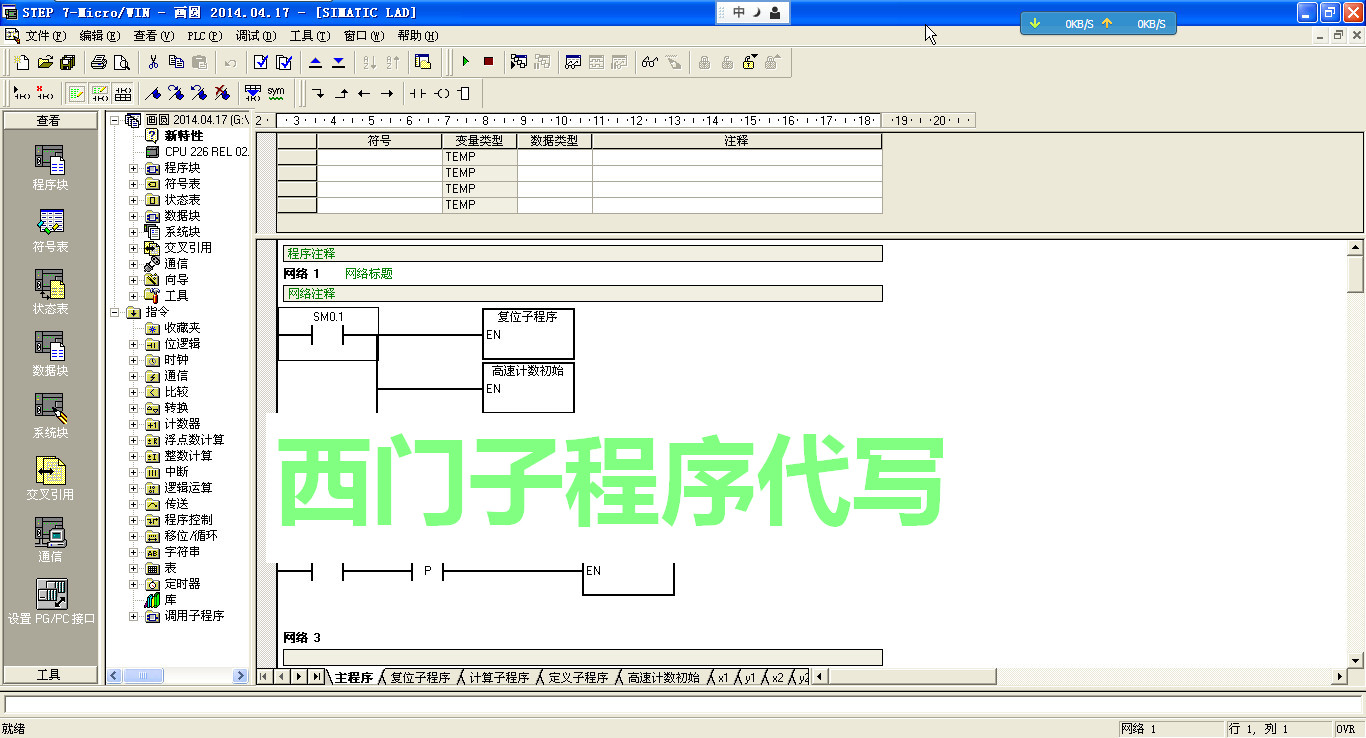
Task: Toggle a bookmark with the blue flag icon
Action: click(x=153, y=94)
